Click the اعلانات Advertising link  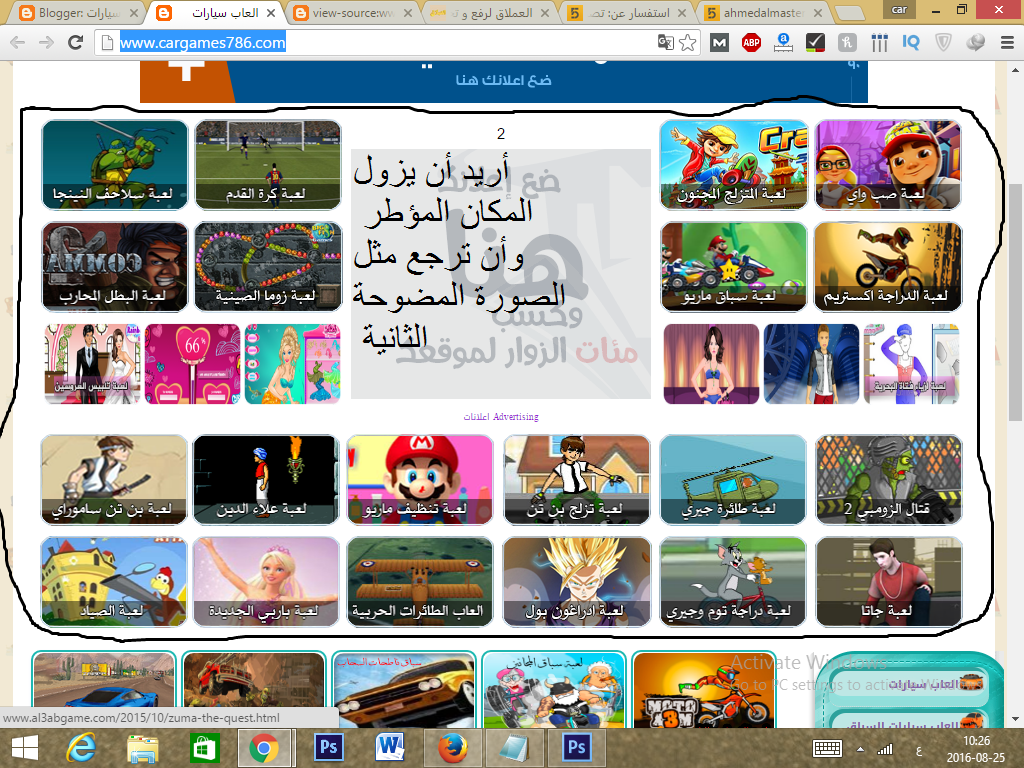coord(501,417)
